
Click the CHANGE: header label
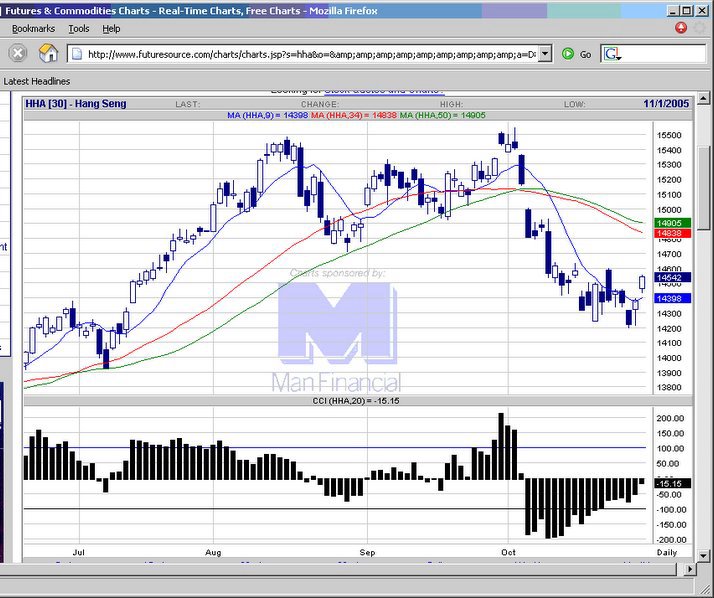coord(320,104)
